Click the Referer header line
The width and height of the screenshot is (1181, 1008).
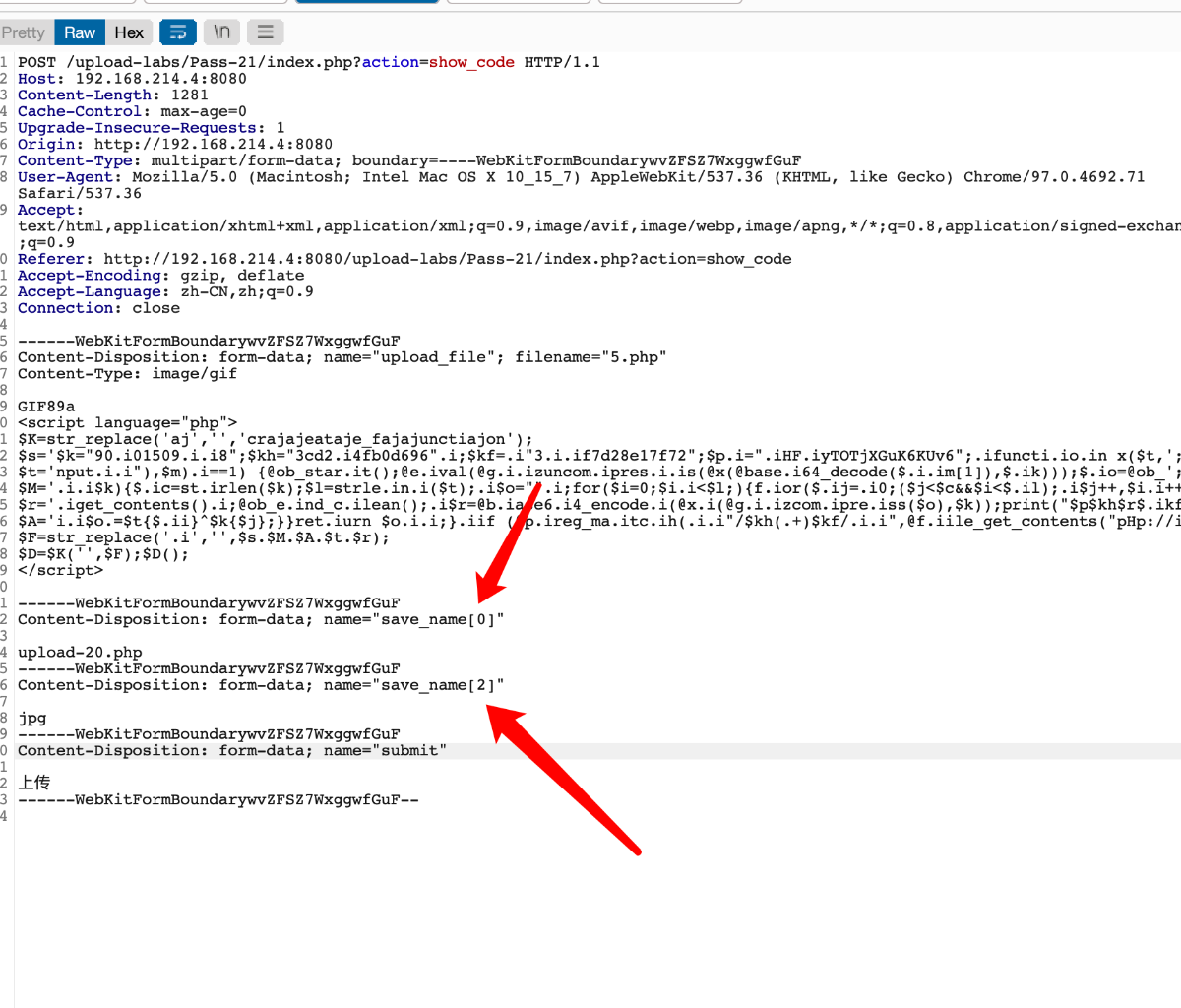point(404,259)
